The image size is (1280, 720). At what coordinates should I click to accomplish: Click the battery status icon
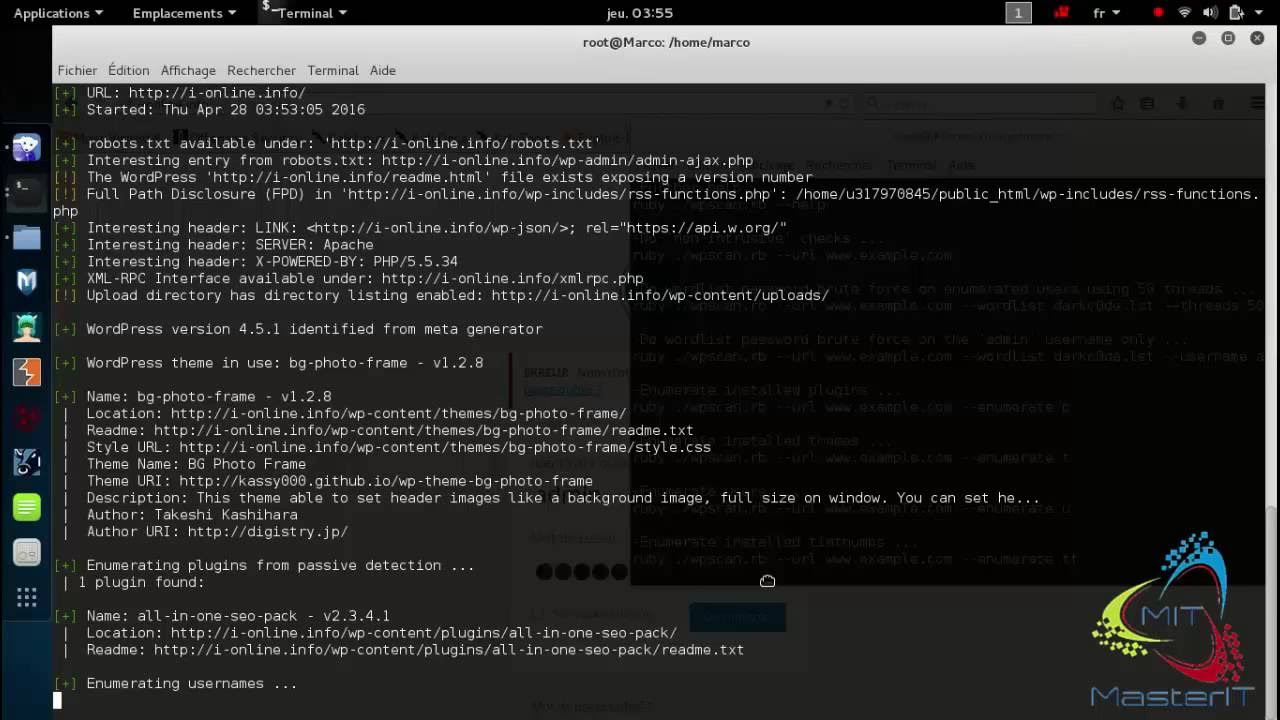(x=1236, y=13)
